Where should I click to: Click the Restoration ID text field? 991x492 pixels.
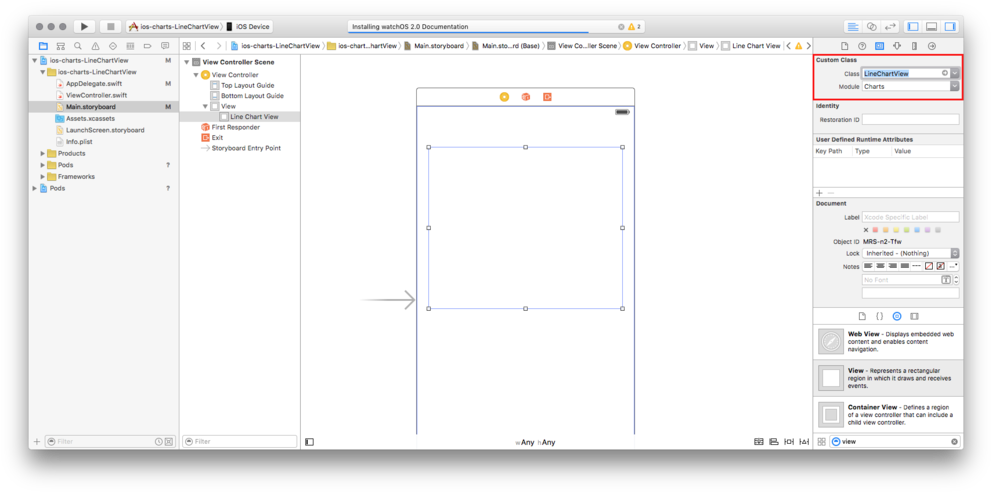(910, 120)
